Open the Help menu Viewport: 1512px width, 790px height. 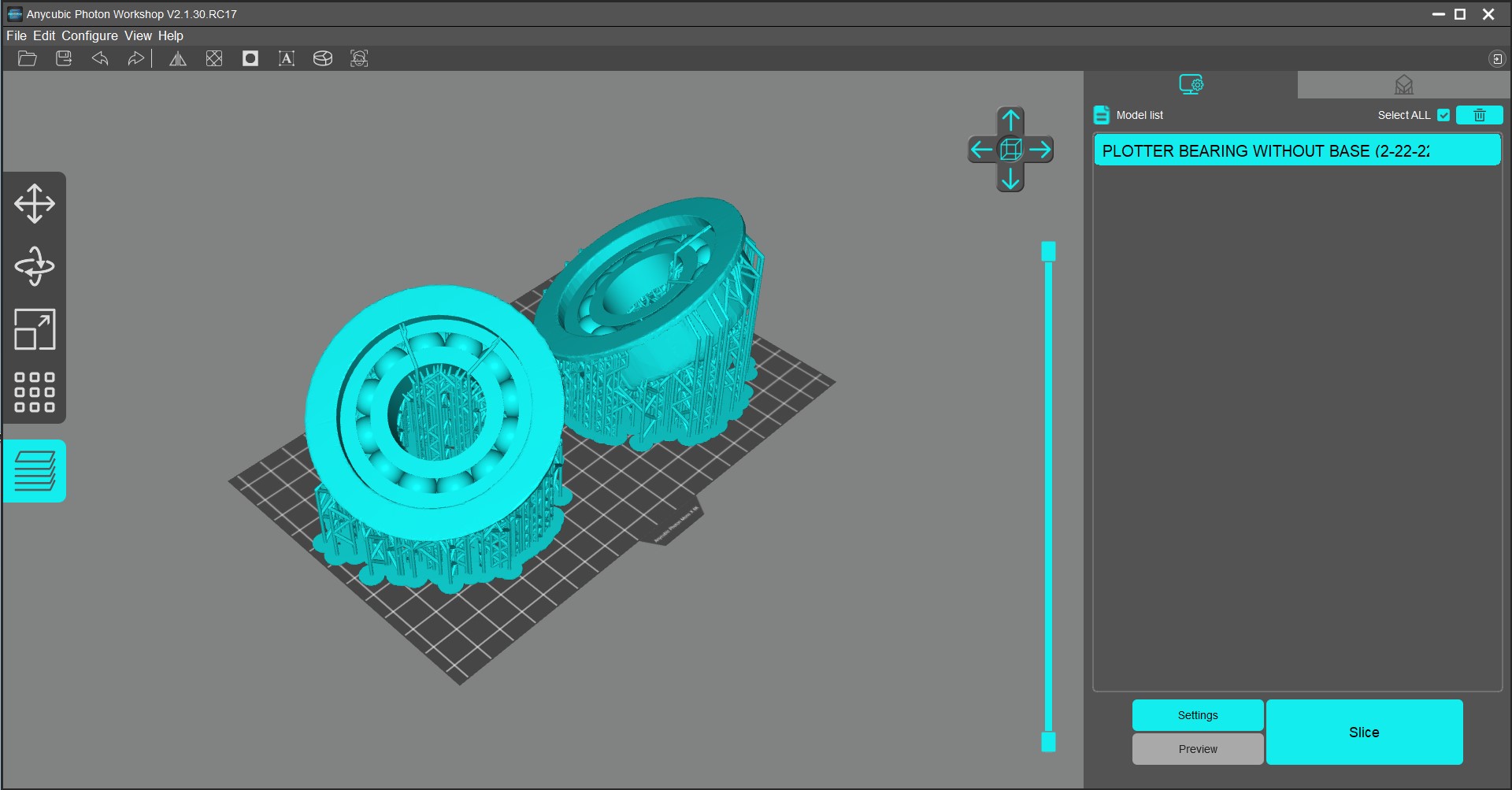[170, 35]
